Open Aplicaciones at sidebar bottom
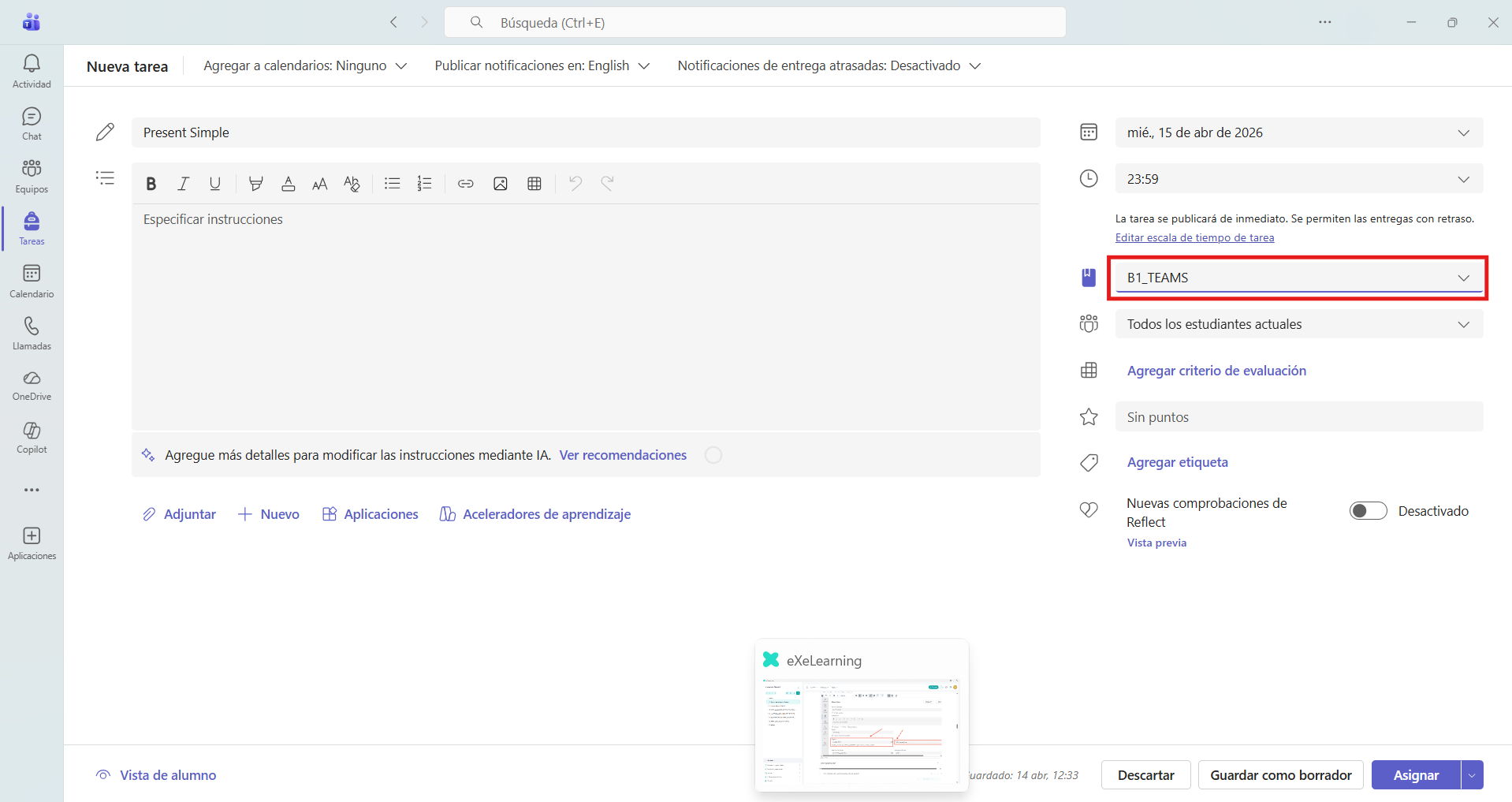The width and height of the screenshot is (1512, 802). (x=32, y=544)
